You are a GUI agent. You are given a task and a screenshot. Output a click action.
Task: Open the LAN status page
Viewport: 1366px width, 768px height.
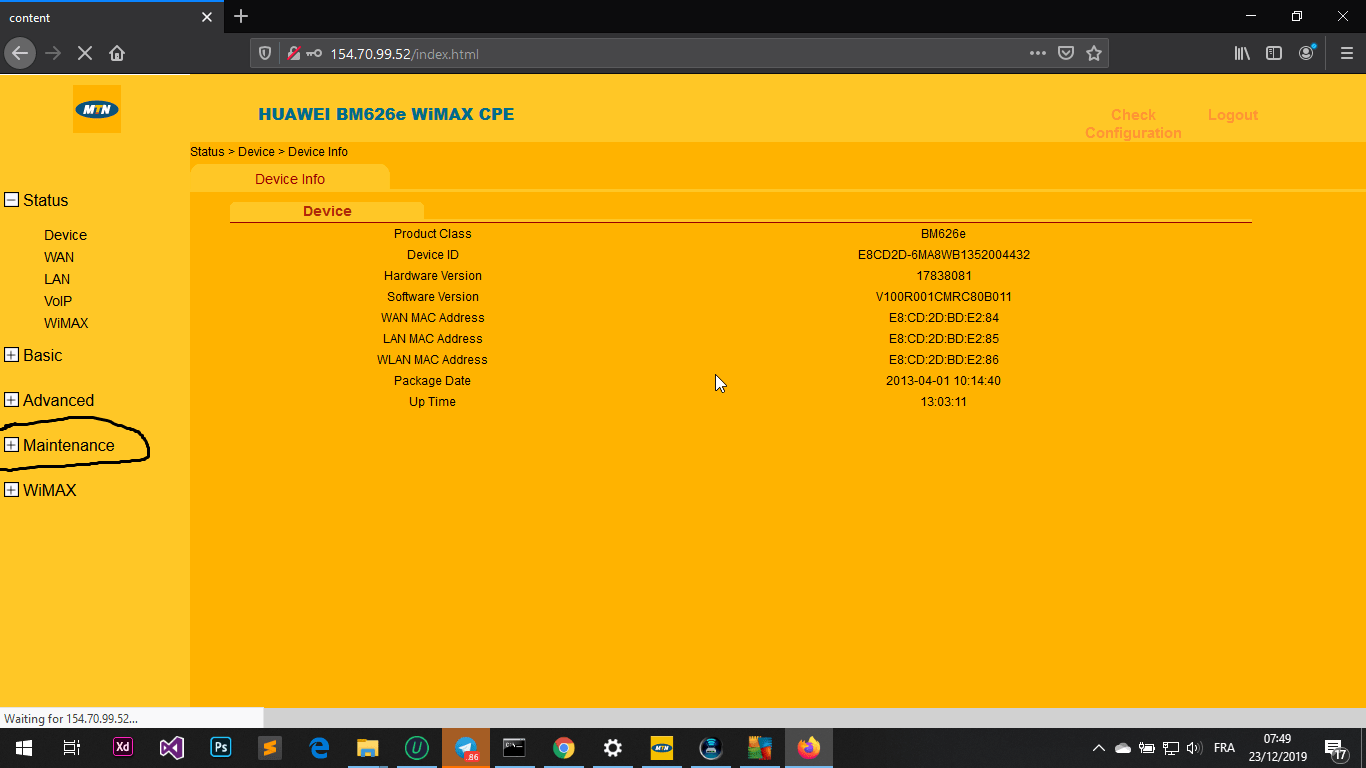tap(57, 279)
